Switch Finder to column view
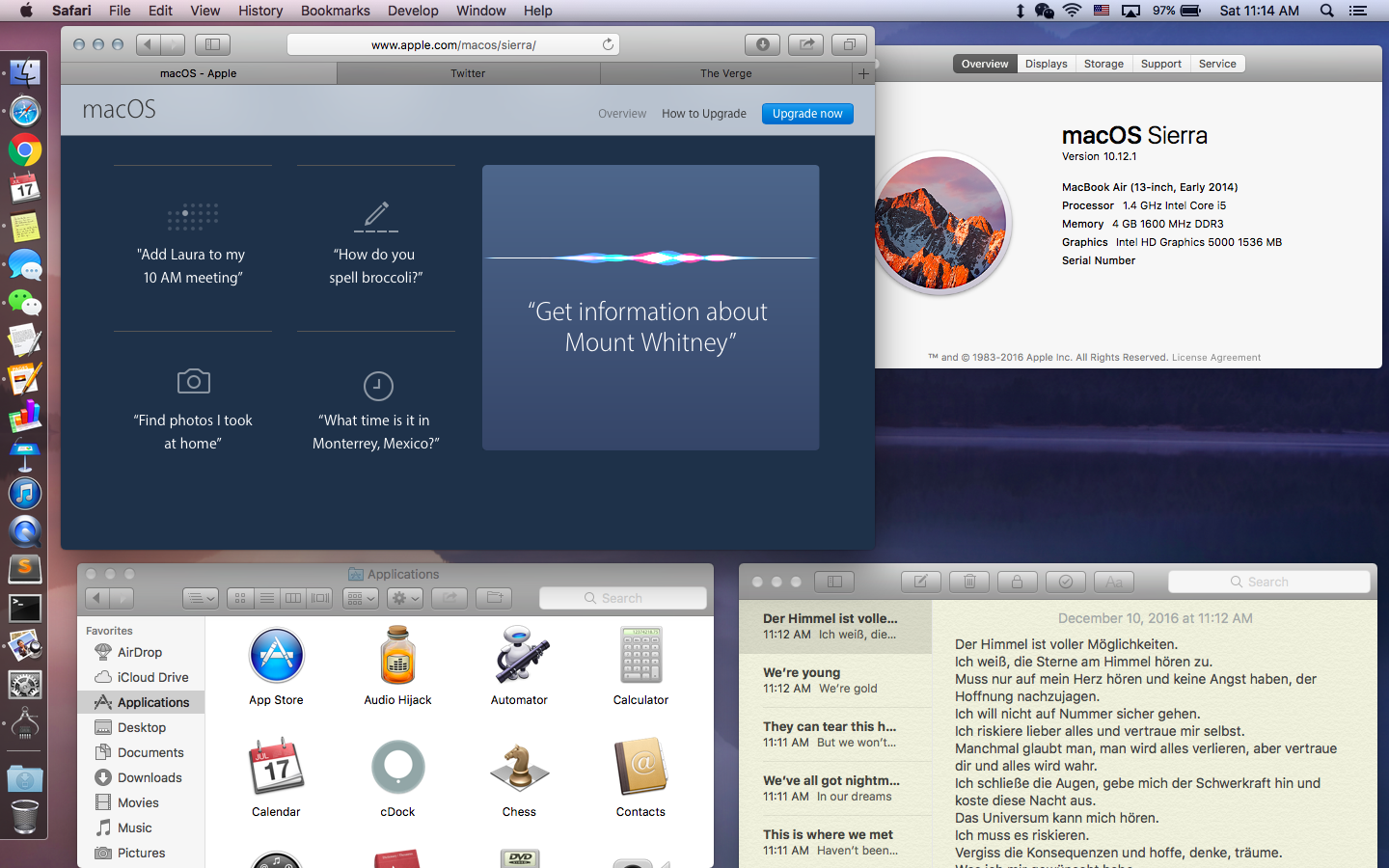Screen dimensions: 1389x868 [x=293, y=598]
